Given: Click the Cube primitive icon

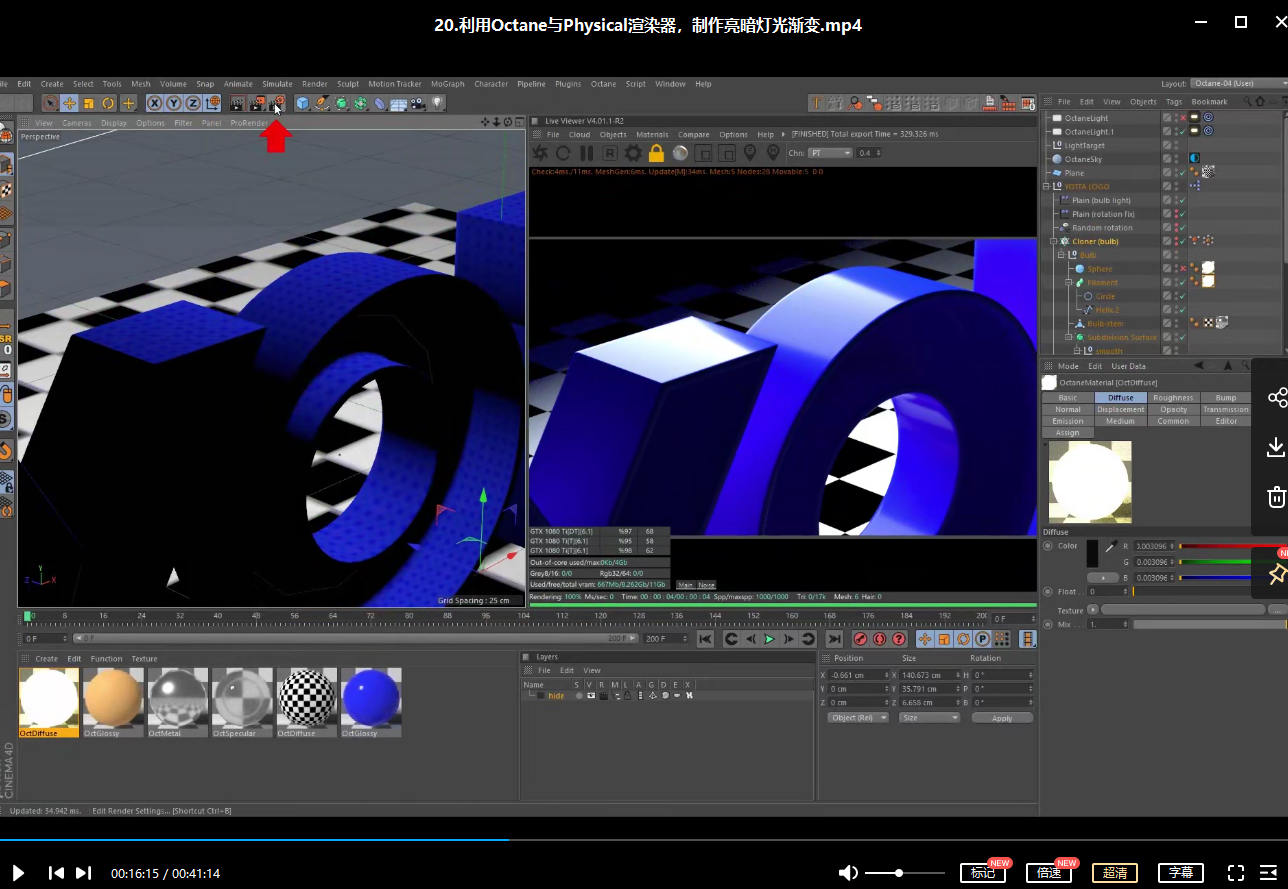Looking at the screenshot, I should pos(302,103).
